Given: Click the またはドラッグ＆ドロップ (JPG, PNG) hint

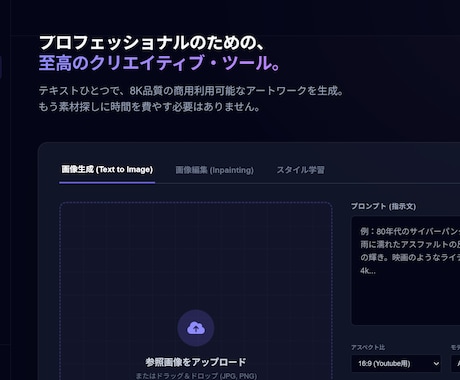Looking at the screenshot, I should click(196, 376).
